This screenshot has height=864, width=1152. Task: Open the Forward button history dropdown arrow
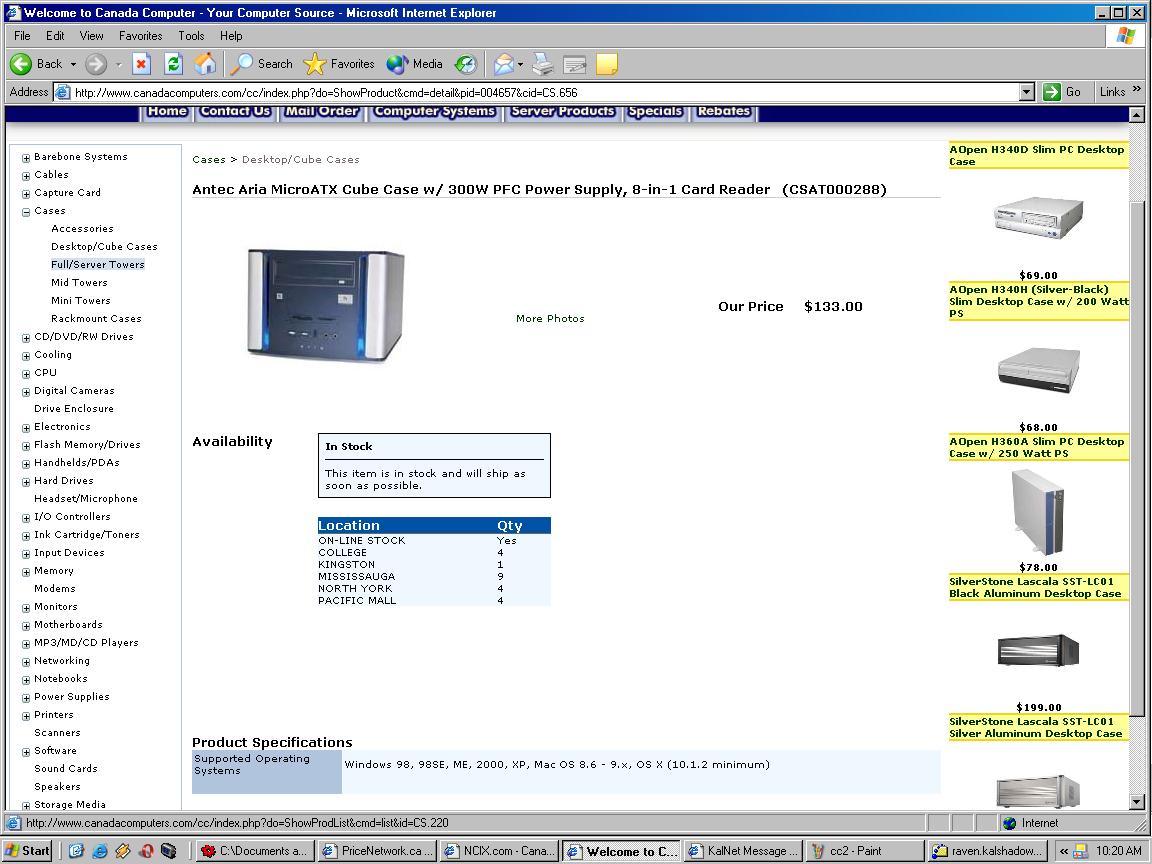(118, 65)
